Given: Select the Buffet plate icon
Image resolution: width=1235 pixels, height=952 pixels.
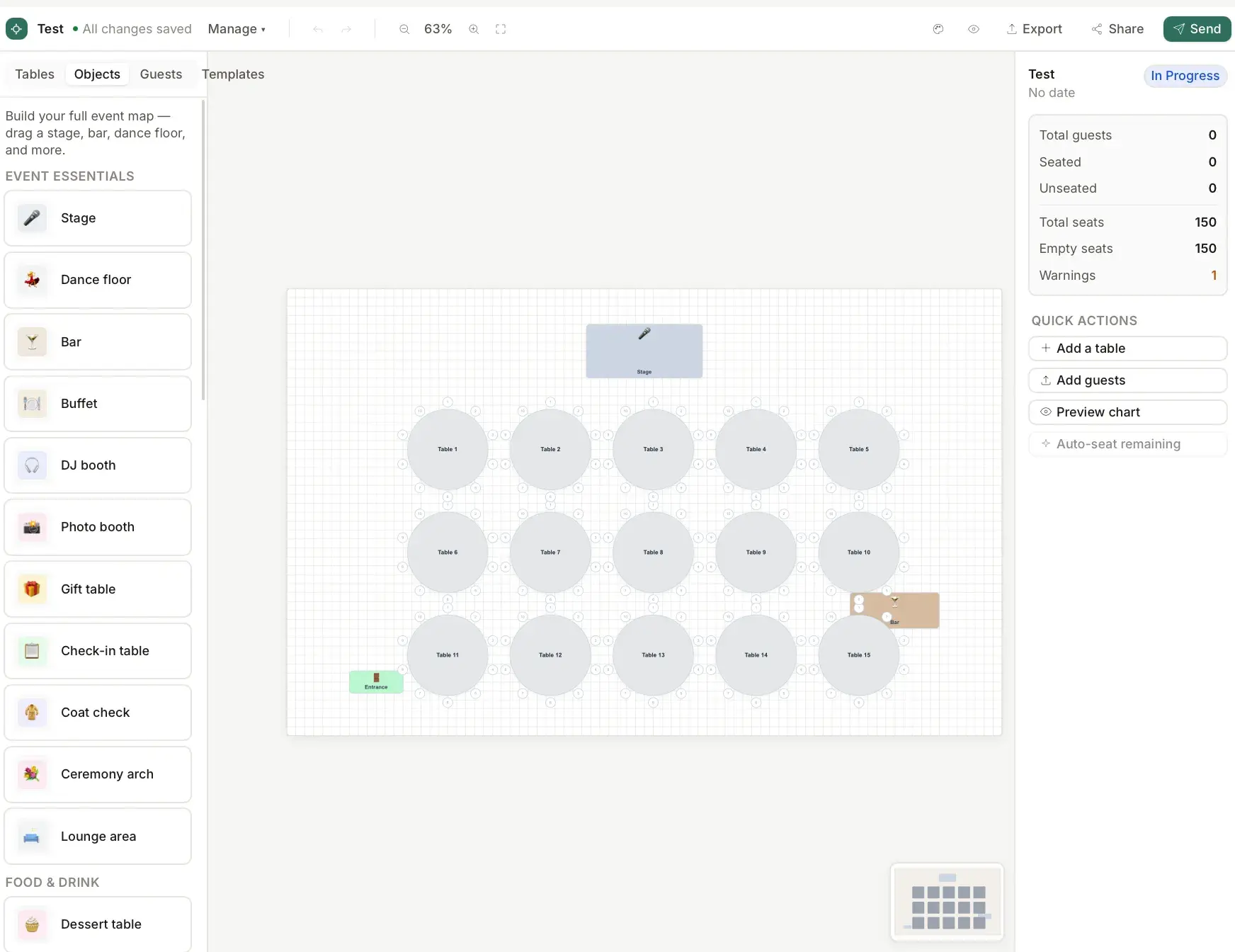Looking at the screenshot, I should (32, 404).
